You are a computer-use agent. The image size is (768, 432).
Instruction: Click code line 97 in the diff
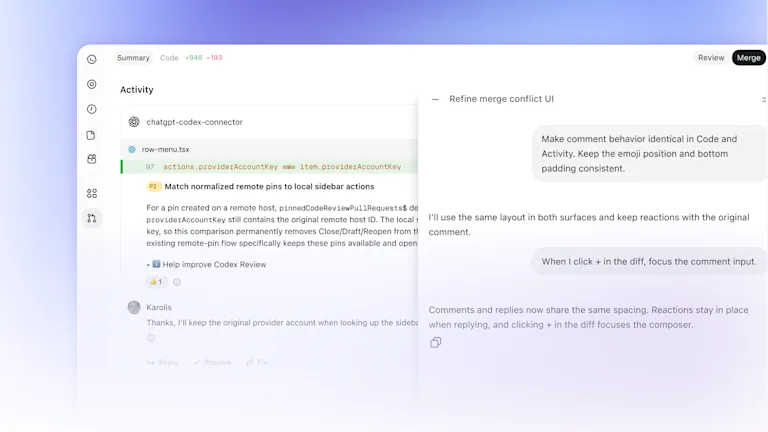pos(269,167)
